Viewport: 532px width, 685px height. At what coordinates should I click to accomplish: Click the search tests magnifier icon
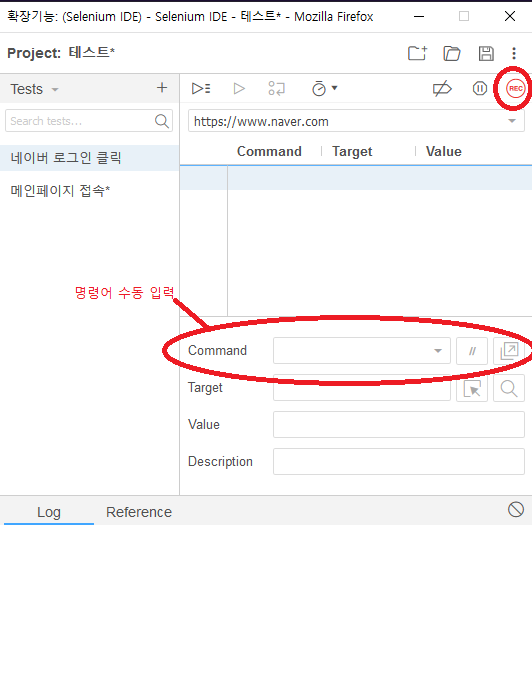(x=162, y=121)
